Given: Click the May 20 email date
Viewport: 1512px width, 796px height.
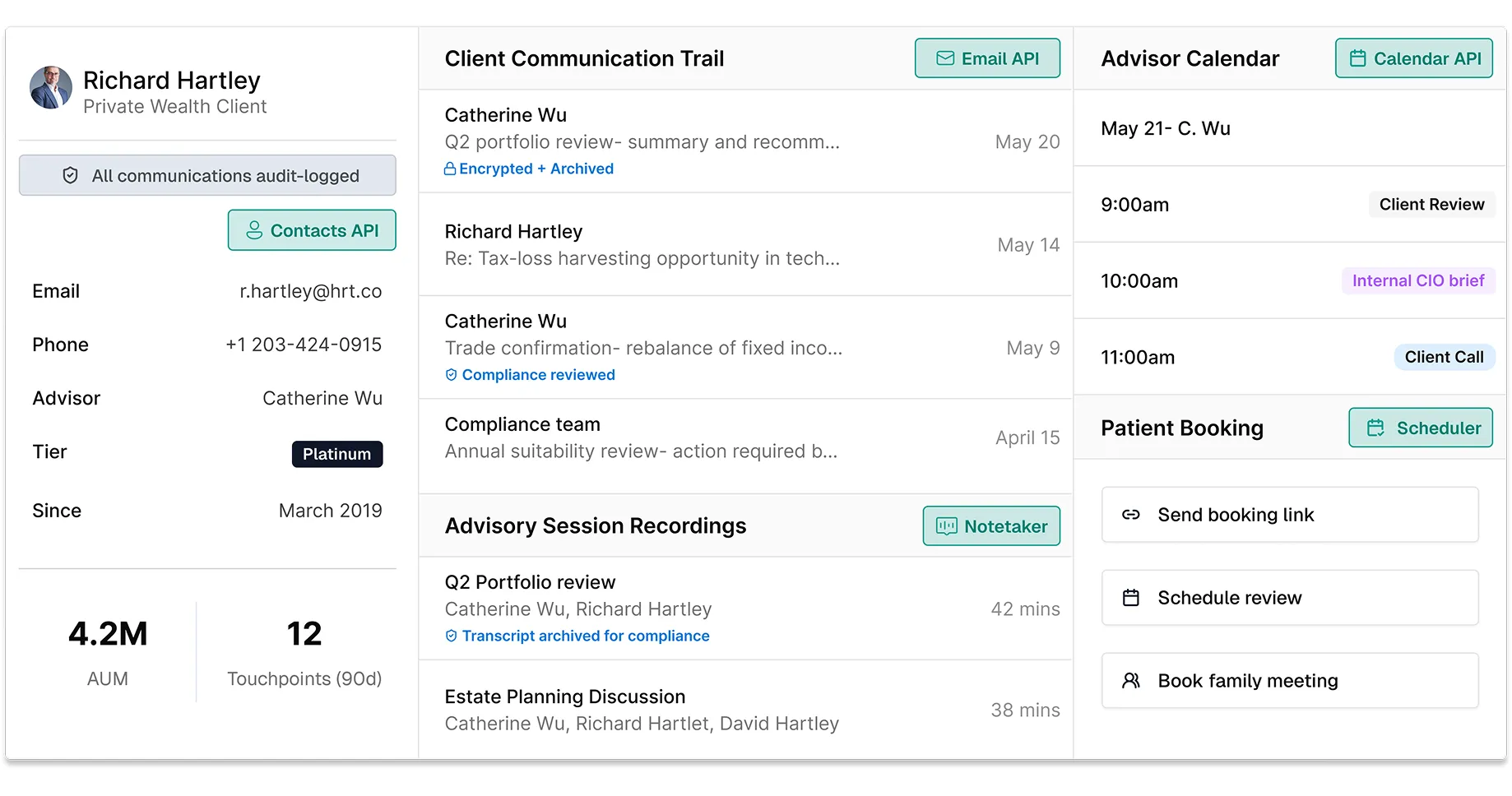Looking at the screenshot, I should 1027,141.
